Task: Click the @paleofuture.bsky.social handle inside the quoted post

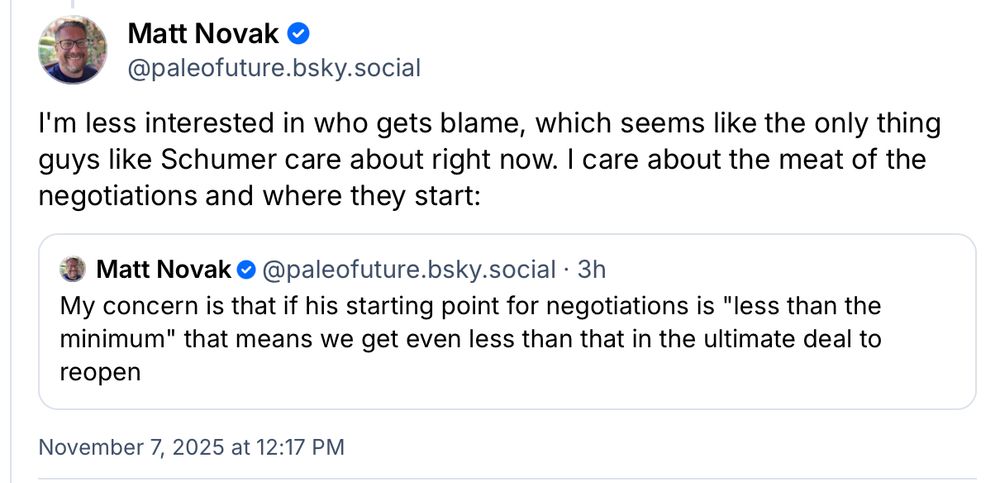Action: (x=408, y=270)
